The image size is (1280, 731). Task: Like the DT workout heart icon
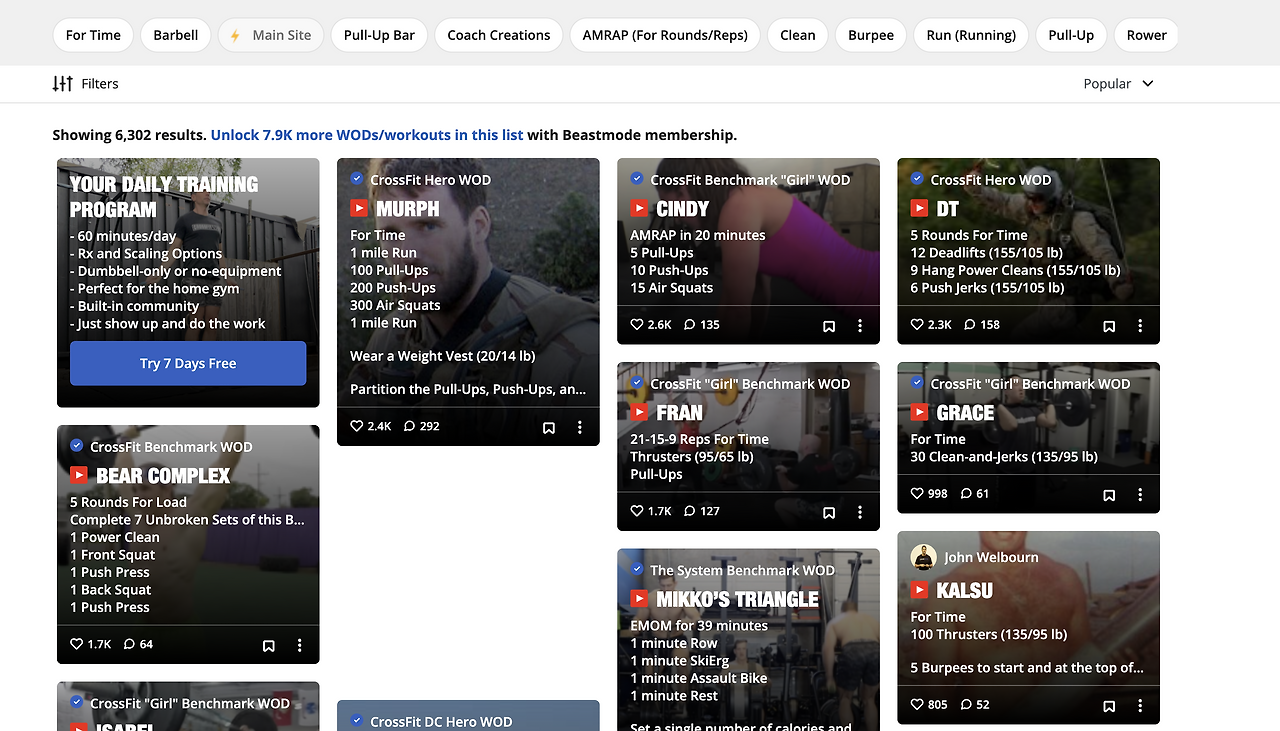(x=917, y=325)
